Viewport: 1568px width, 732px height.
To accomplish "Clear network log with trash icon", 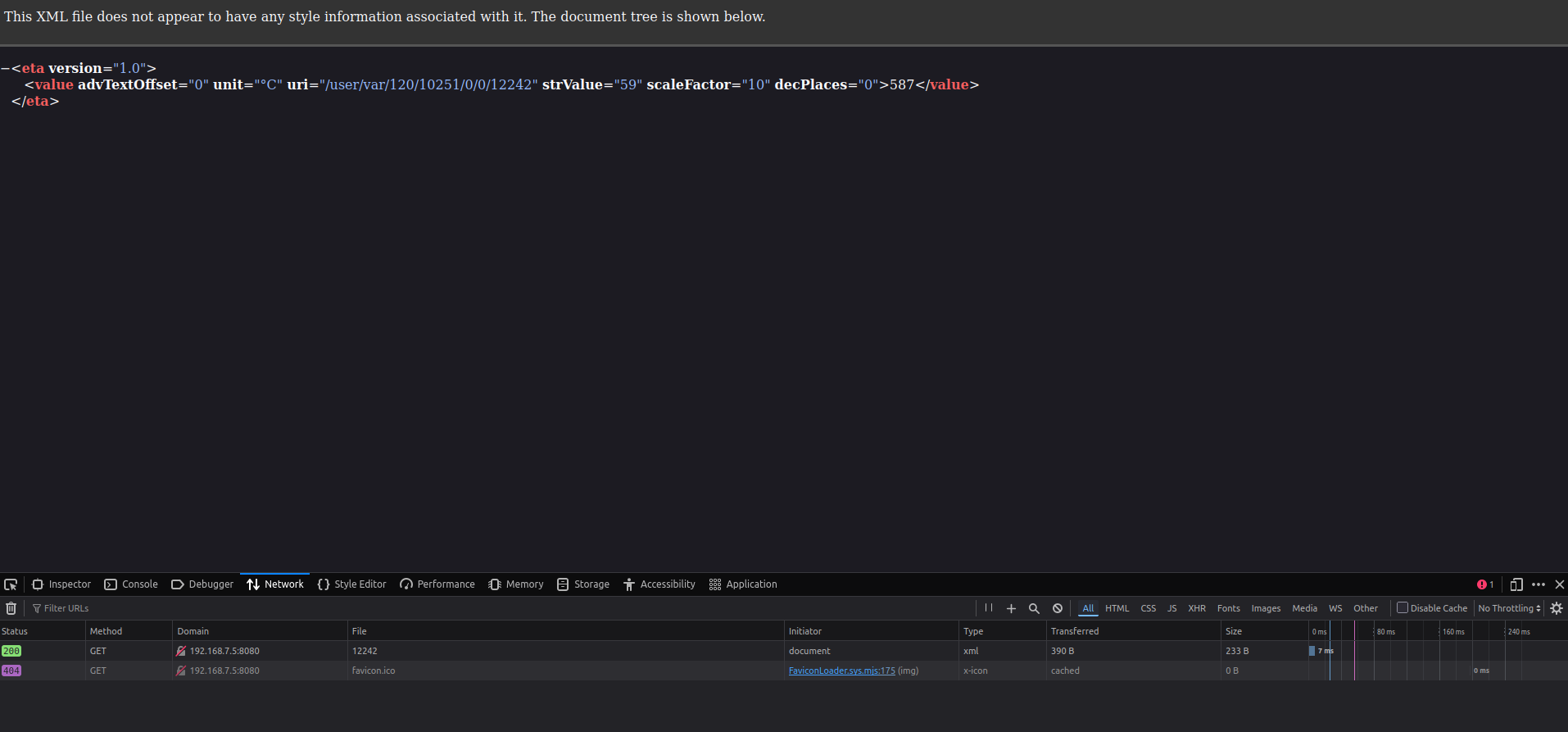I will point(11,608).
